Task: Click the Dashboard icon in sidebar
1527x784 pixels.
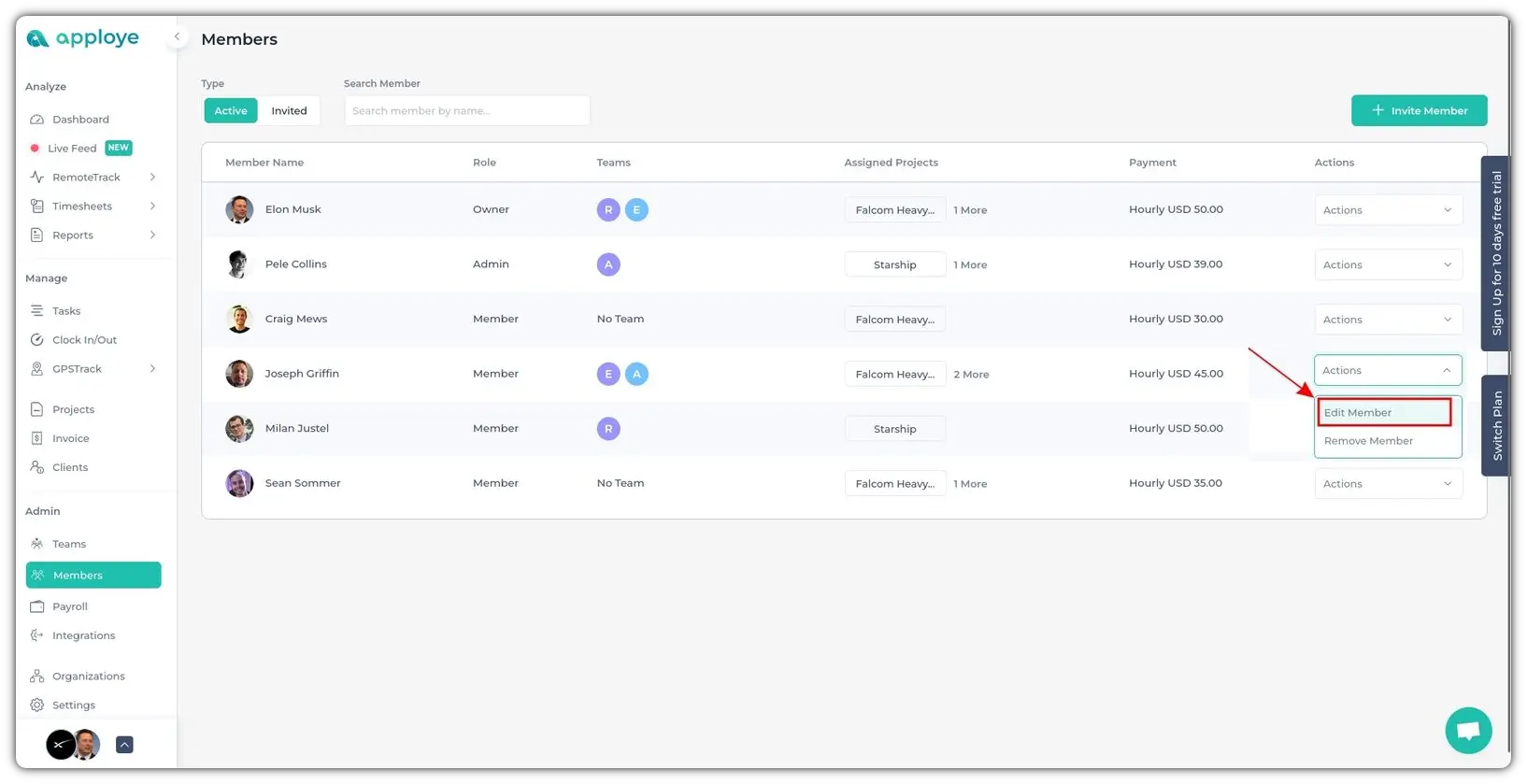Action: pos(37,120)
